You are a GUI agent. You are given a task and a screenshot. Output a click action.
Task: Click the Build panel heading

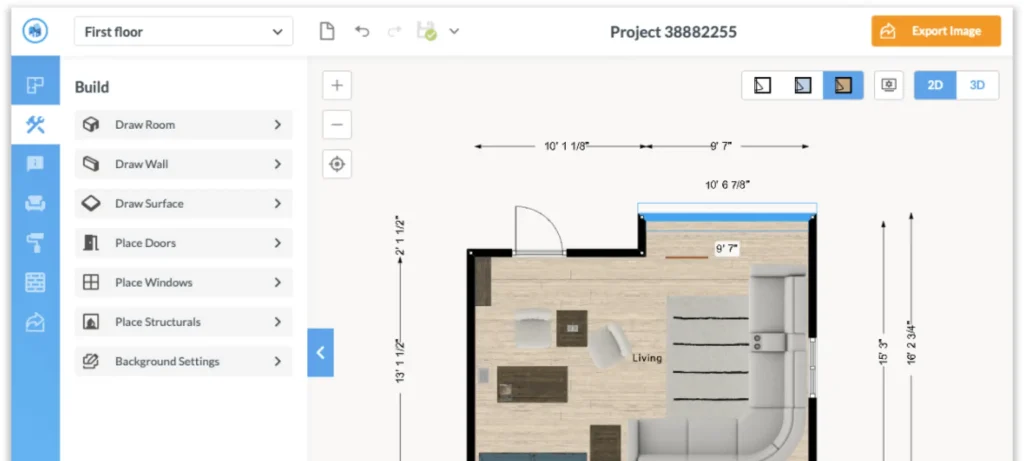[92, 87]
